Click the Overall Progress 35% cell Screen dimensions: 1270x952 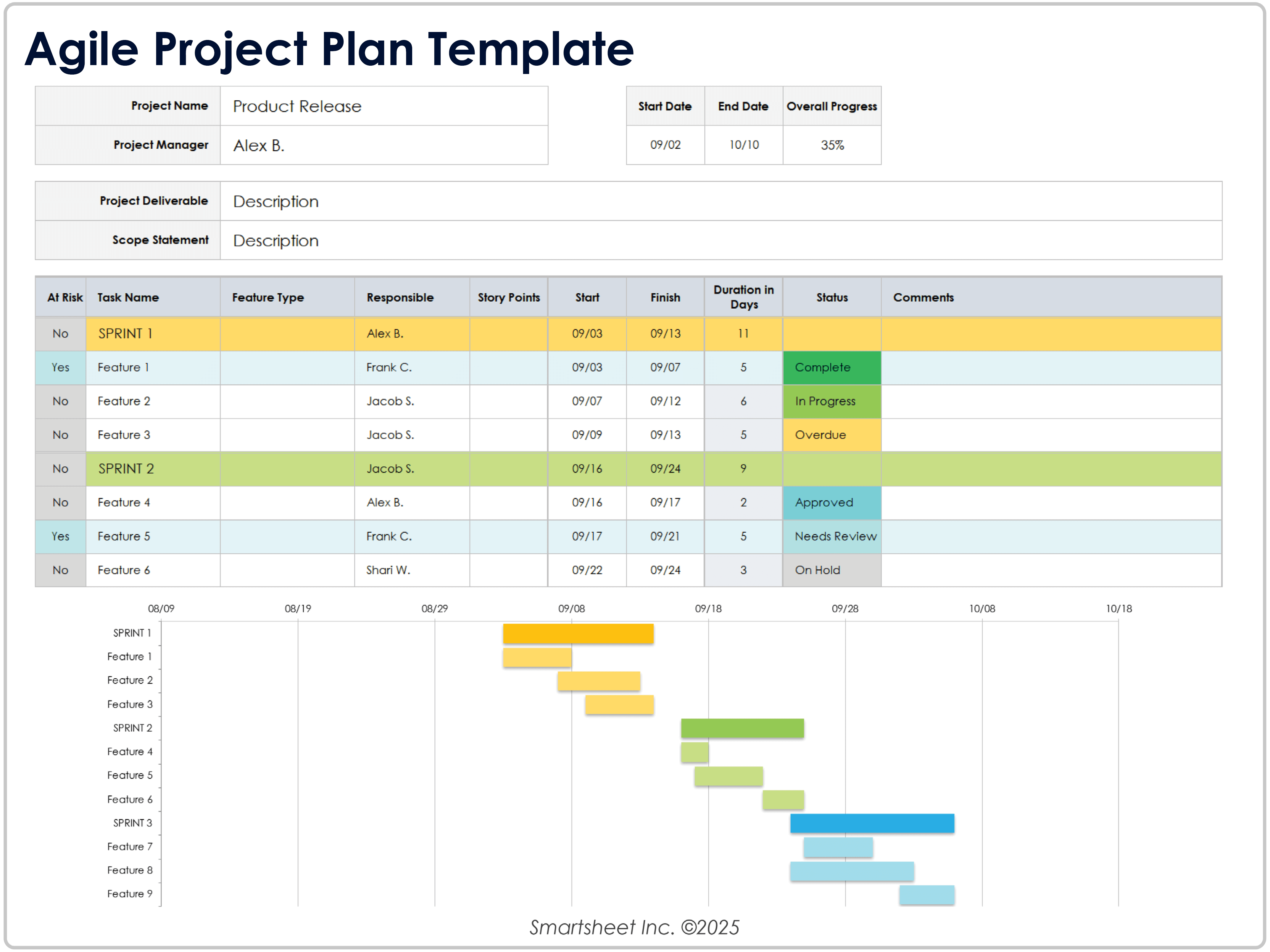pyautogui.click(x=832, y=145)
